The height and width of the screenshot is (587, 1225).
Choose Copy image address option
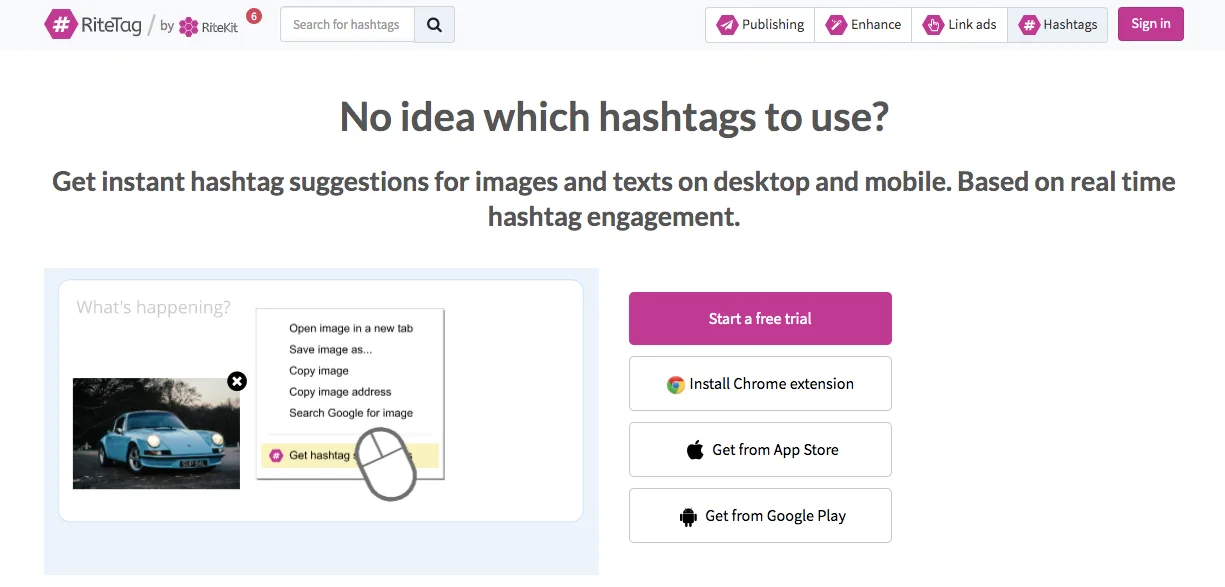[340, 392]
